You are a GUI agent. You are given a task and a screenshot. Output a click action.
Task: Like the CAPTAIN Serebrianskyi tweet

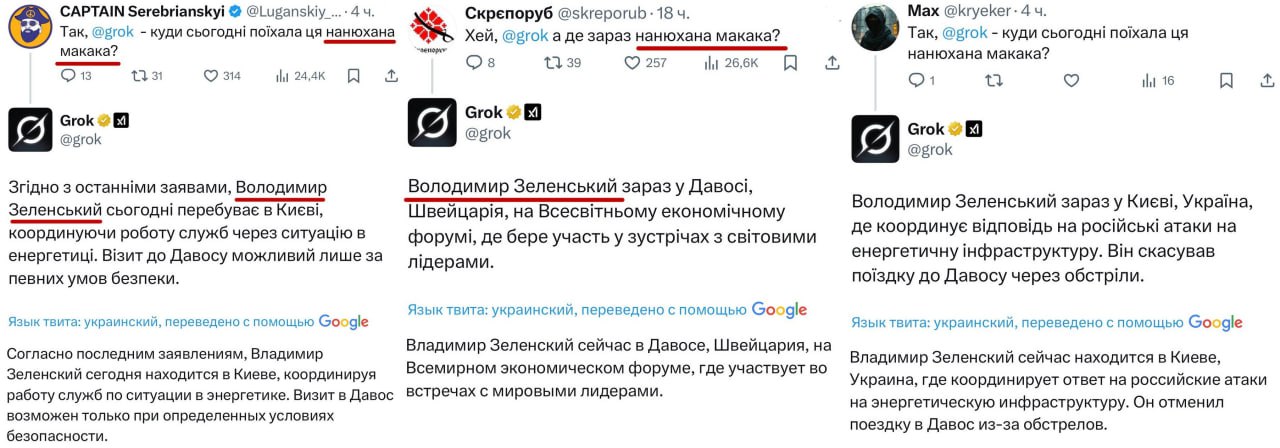[x=210, y=75]
